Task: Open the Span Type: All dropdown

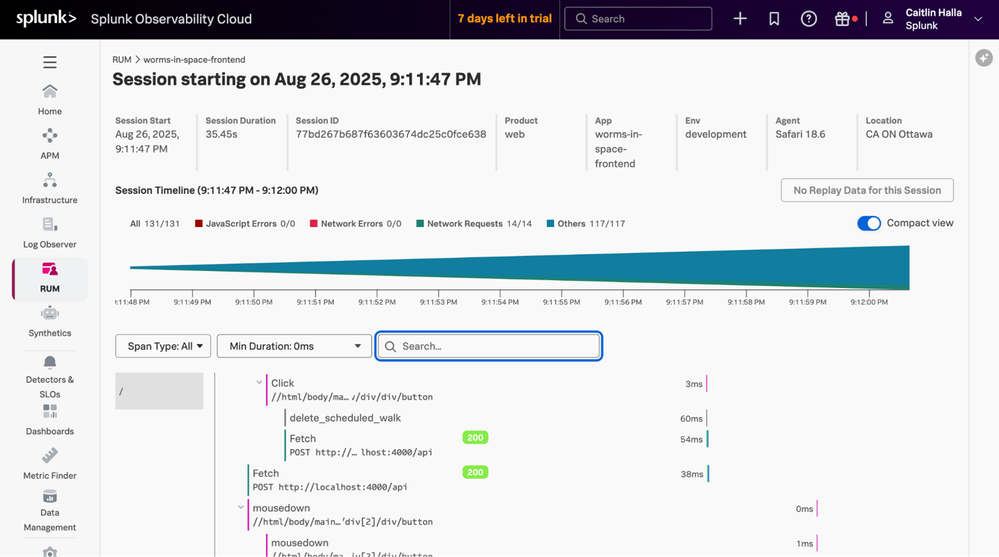Action: 163,346
